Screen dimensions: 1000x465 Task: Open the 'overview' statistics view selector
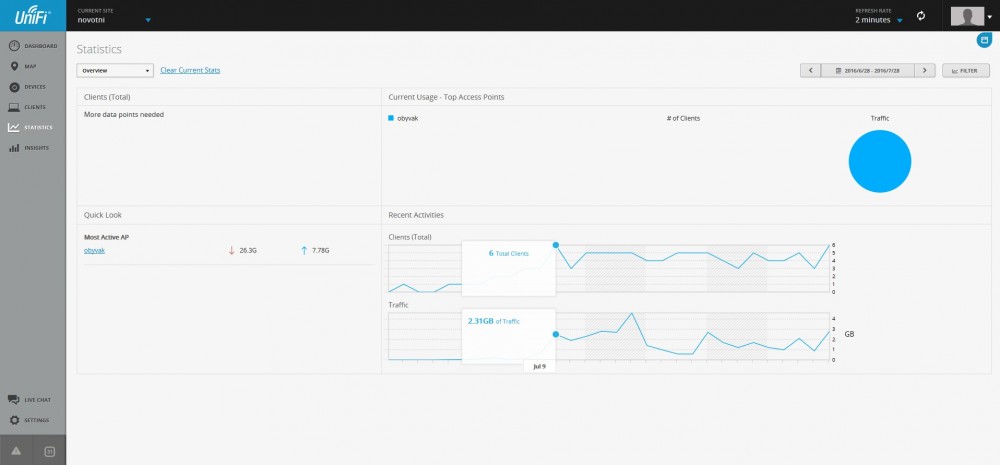point(115,71)
